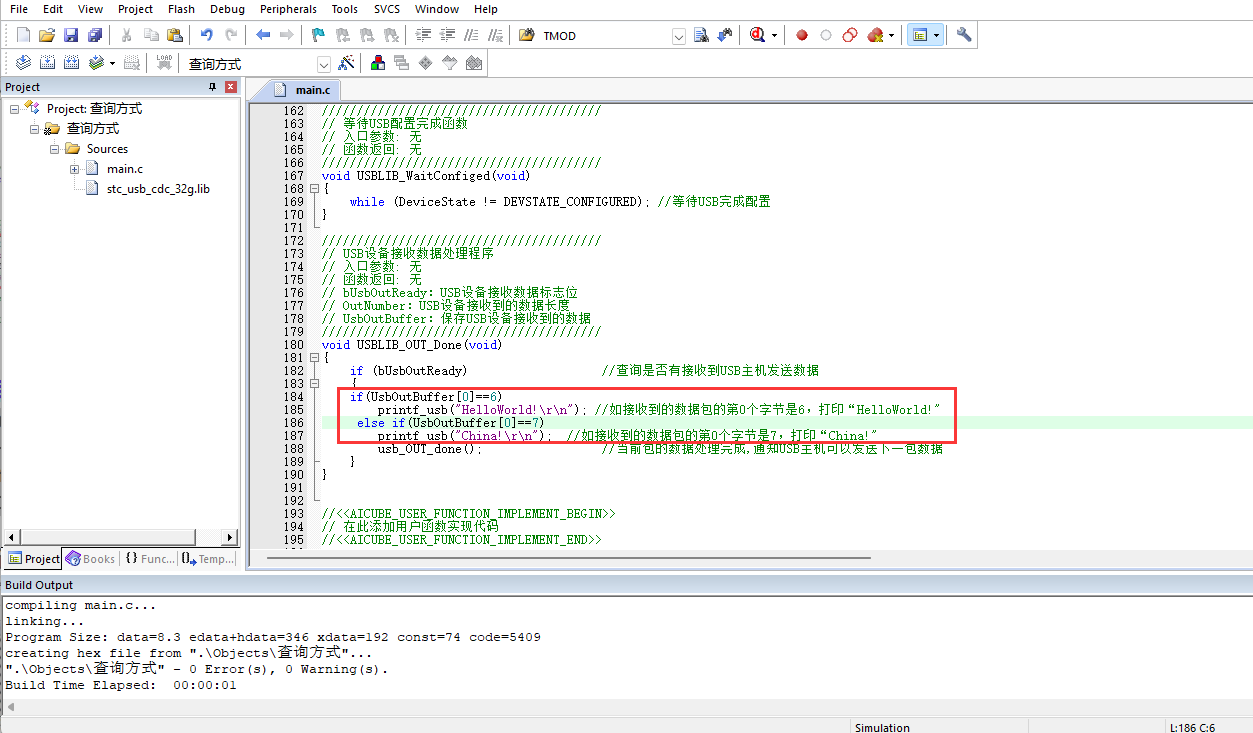Screen dimensions: 1253x733
Task: Click the Translate current file icon
Action: tap(23, 63)
